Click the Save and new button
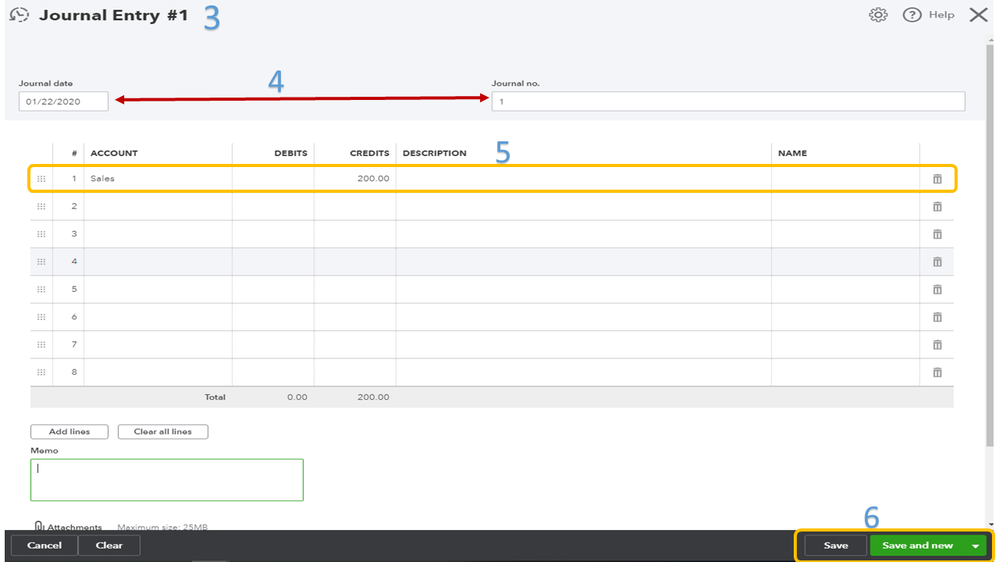Screen dimensions: 999x562 pyautogui.click(x=917, y=545)
